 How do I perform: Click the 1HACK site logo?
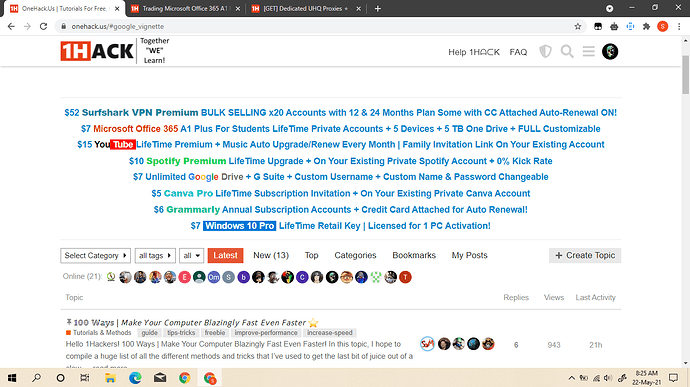click(x=97, y=51)
